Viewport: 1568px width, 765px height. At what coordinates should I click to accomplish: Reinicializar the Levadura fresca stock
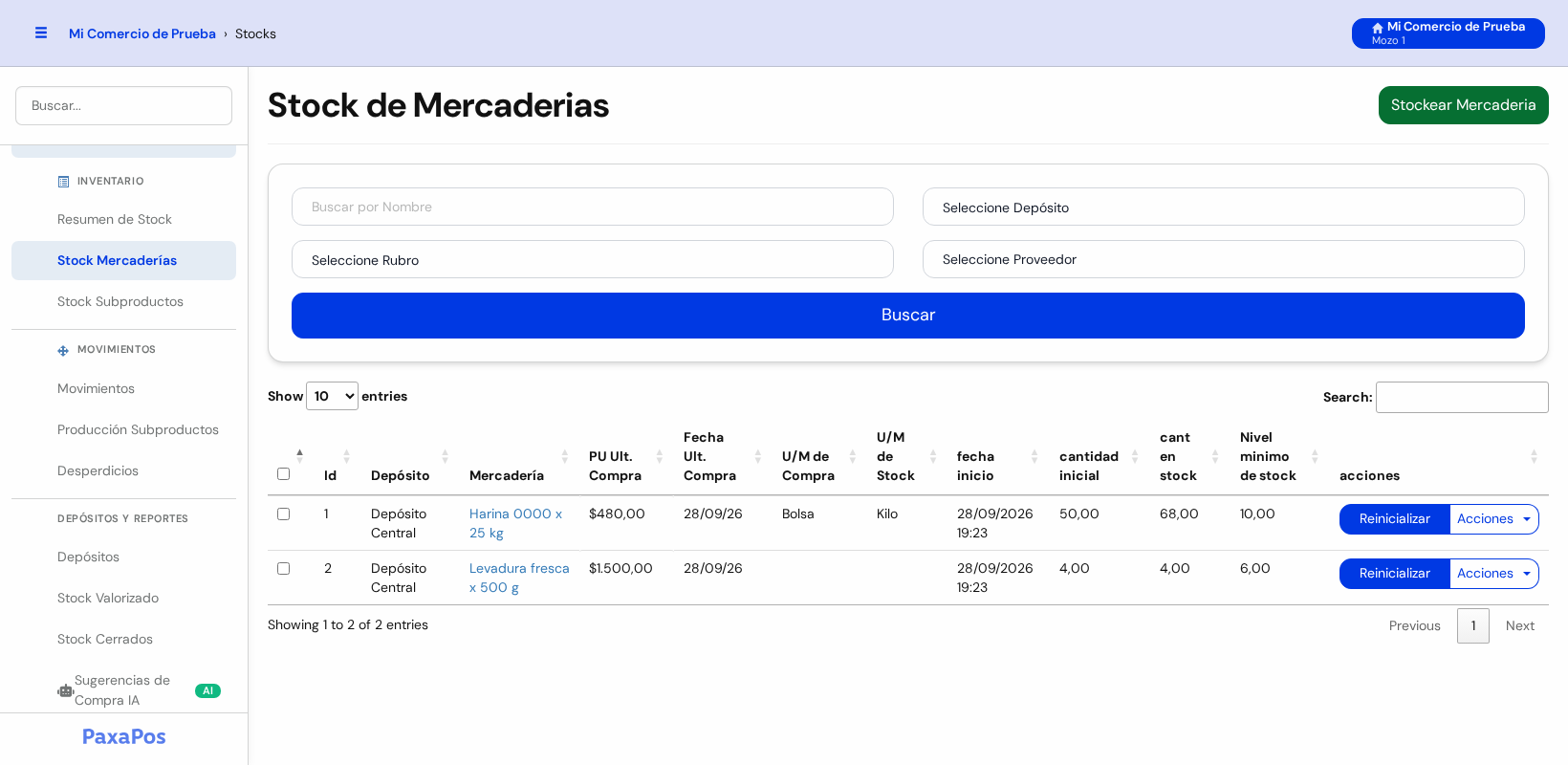point(1395,574)
